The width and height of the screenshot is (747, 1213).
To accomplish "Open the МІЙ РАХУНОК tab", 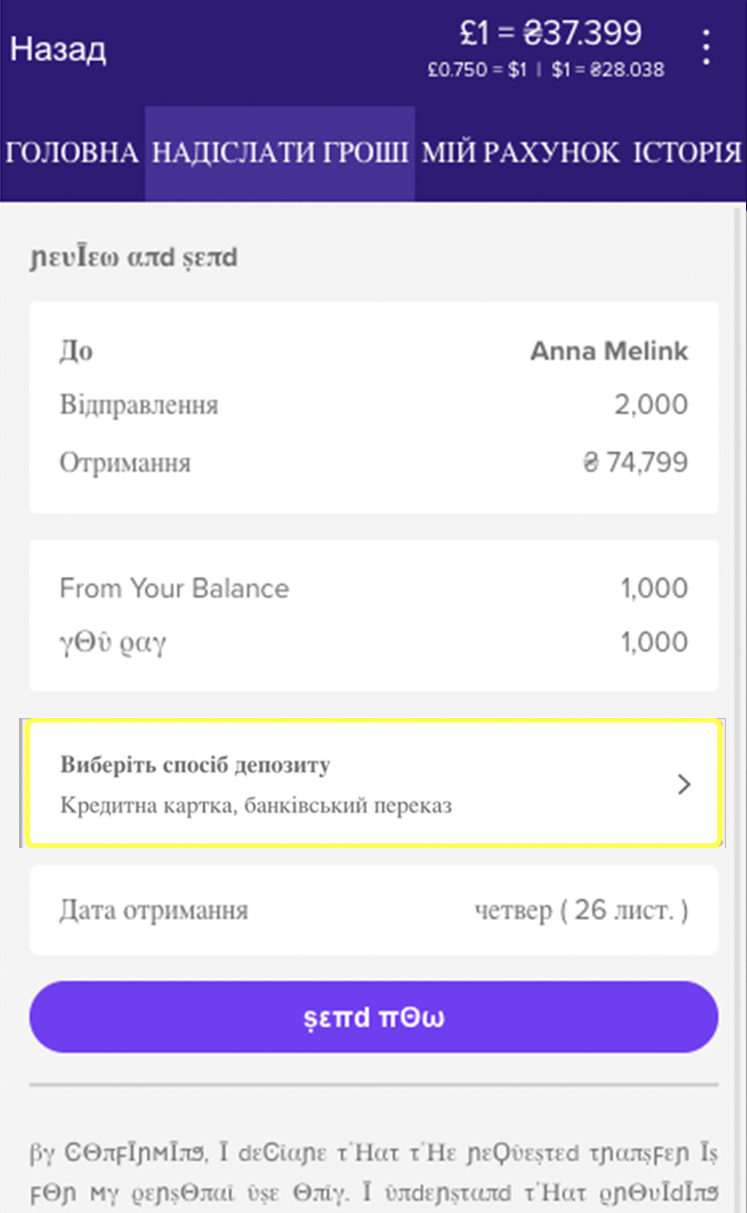I will tap(521, 153).
